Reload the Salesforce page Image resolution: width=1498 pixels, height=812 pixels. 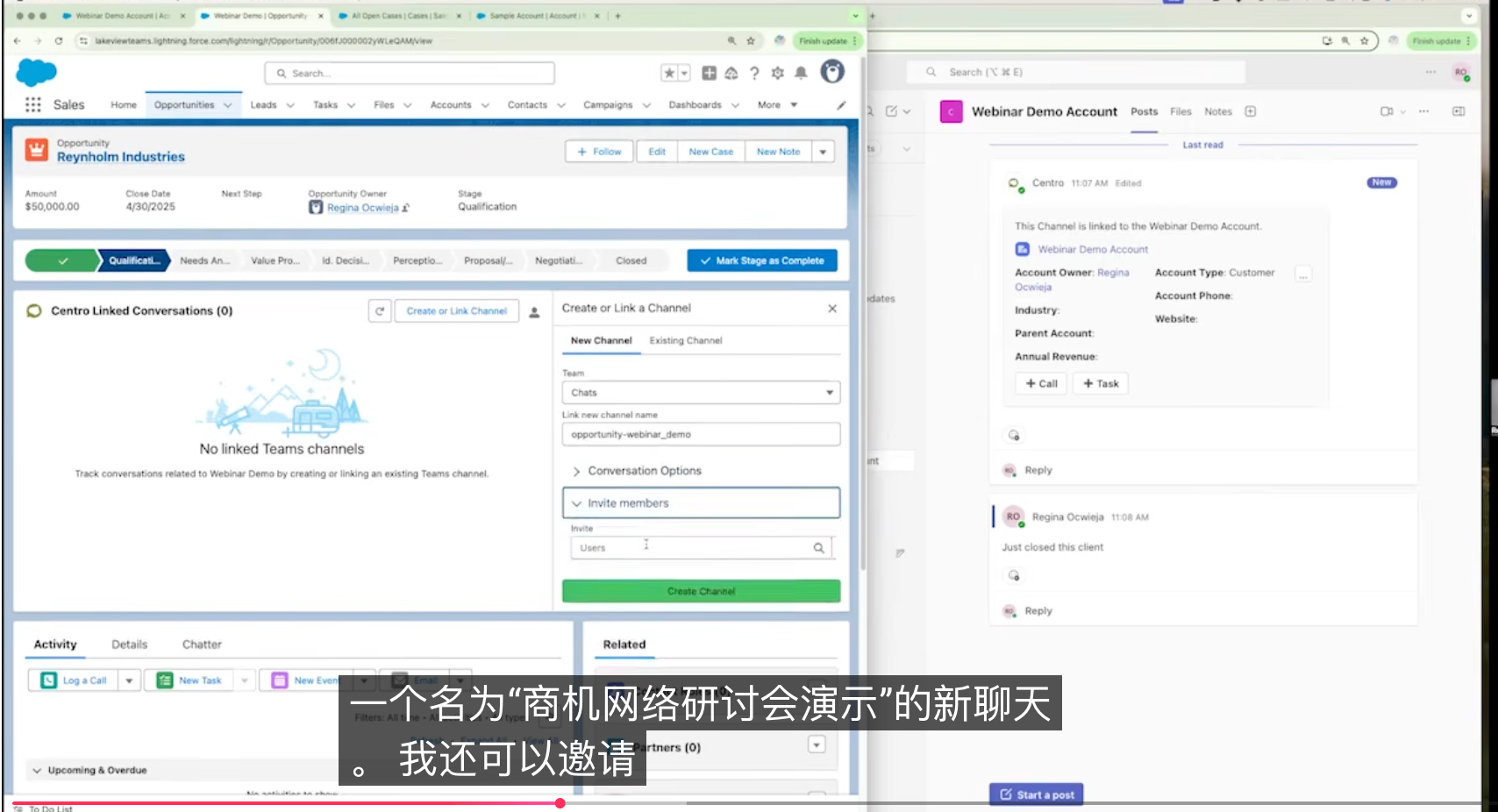point(59,40)
